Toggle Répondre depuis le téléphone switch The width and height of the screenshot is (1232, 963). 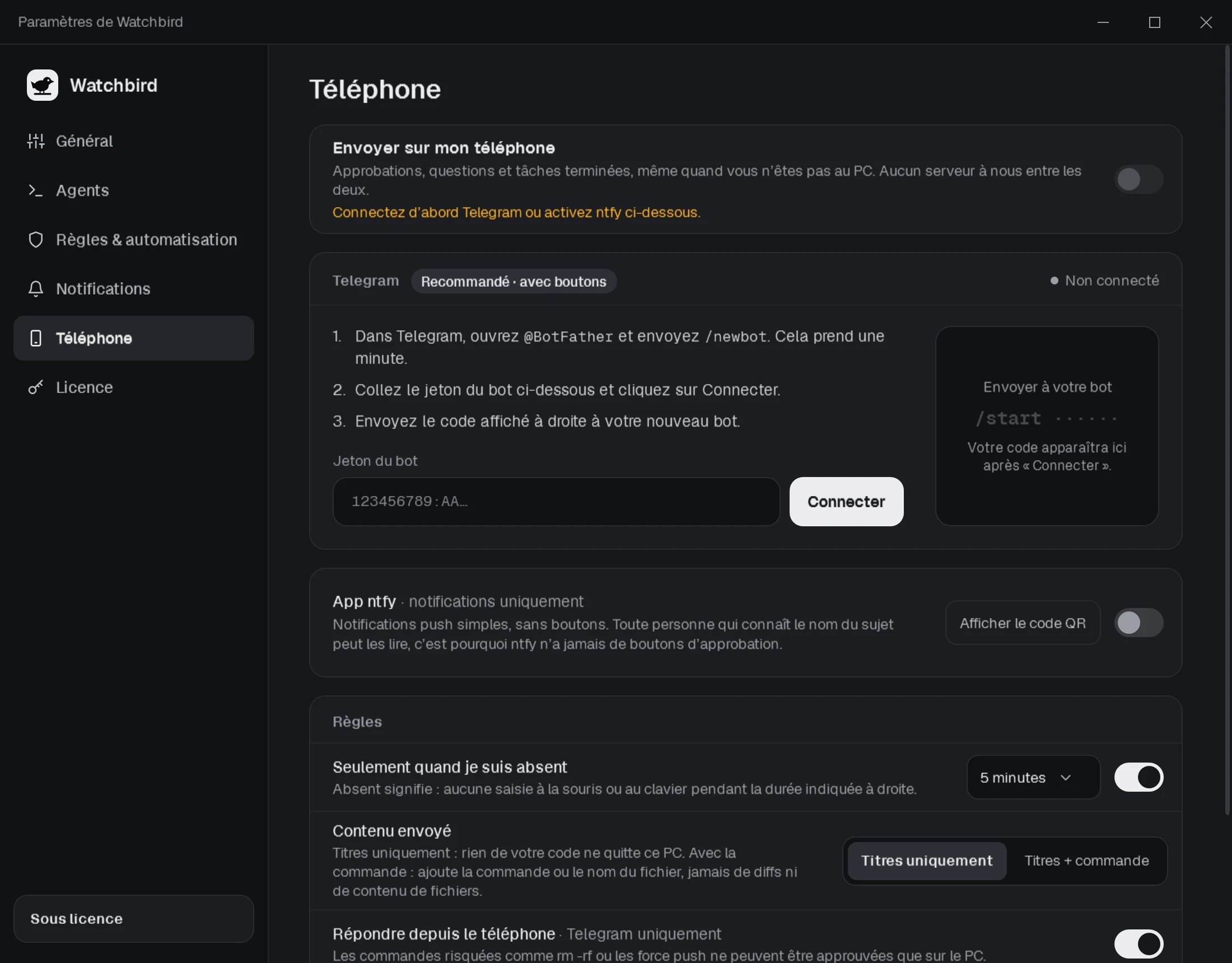(1138, 943)
